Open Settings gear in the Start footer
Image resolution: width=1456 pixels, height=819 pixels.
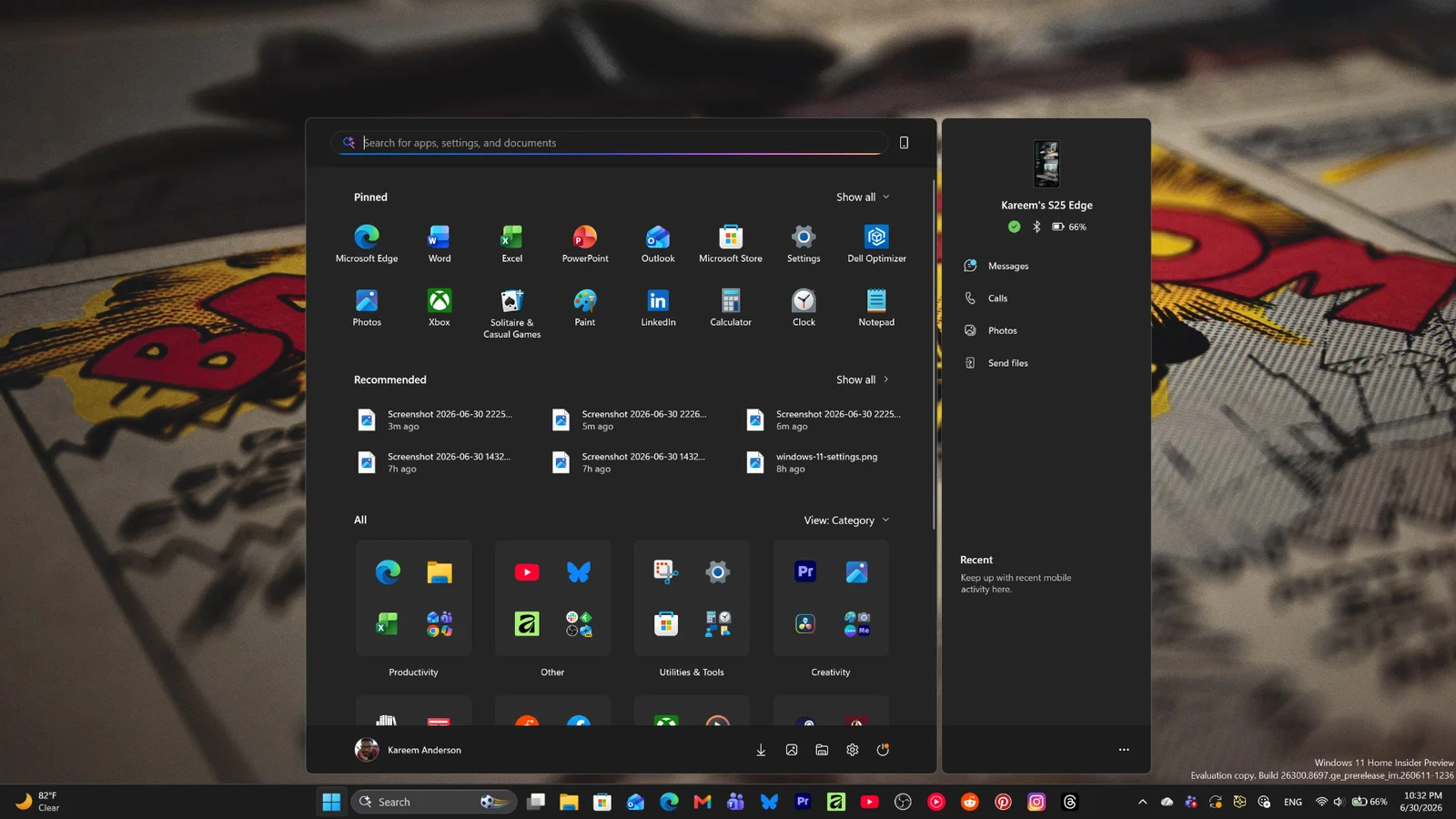coord(853,750)
